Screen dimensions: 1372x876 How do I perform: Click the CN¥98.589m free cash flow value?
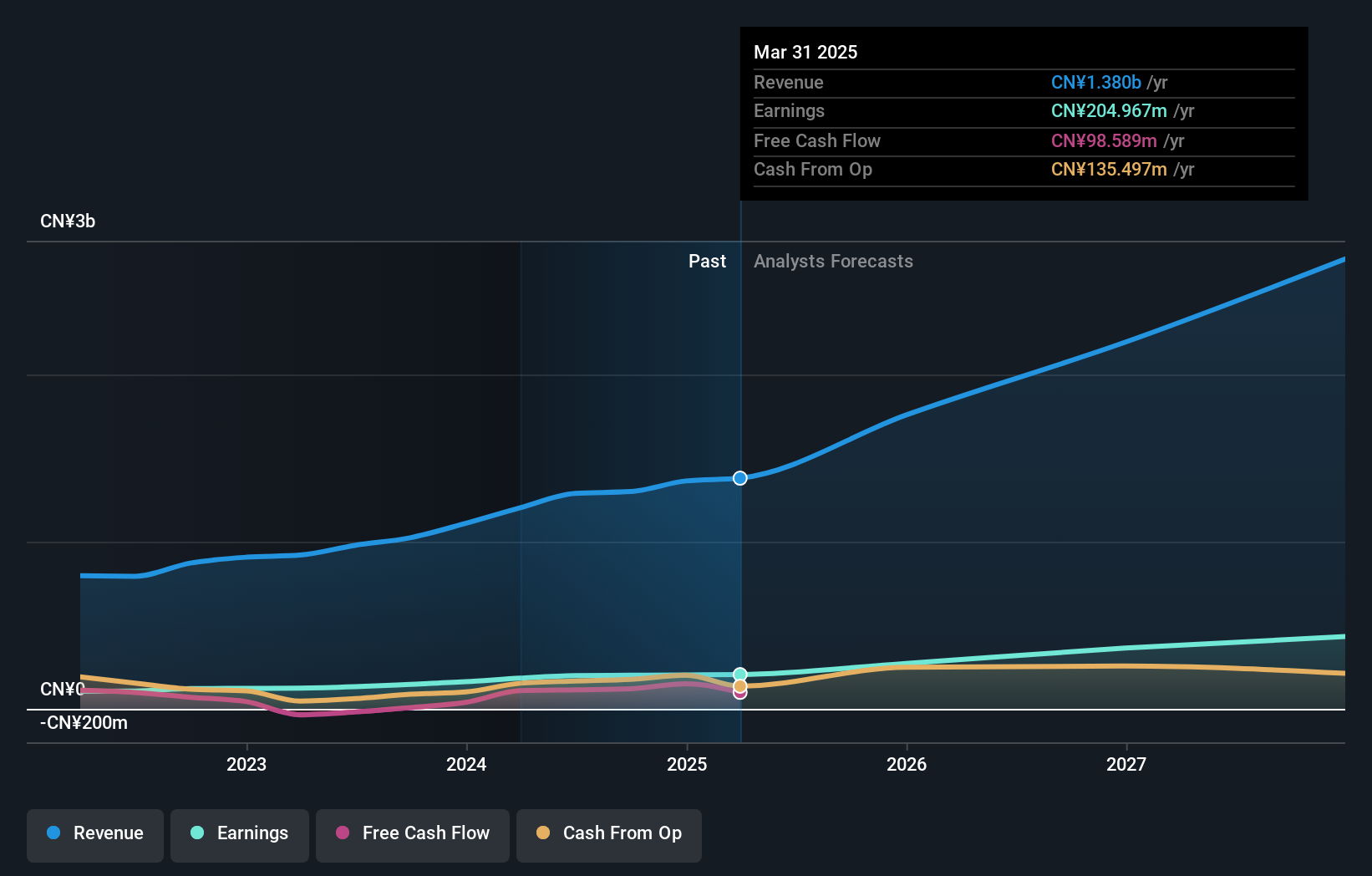click(x=1104, y=140)
